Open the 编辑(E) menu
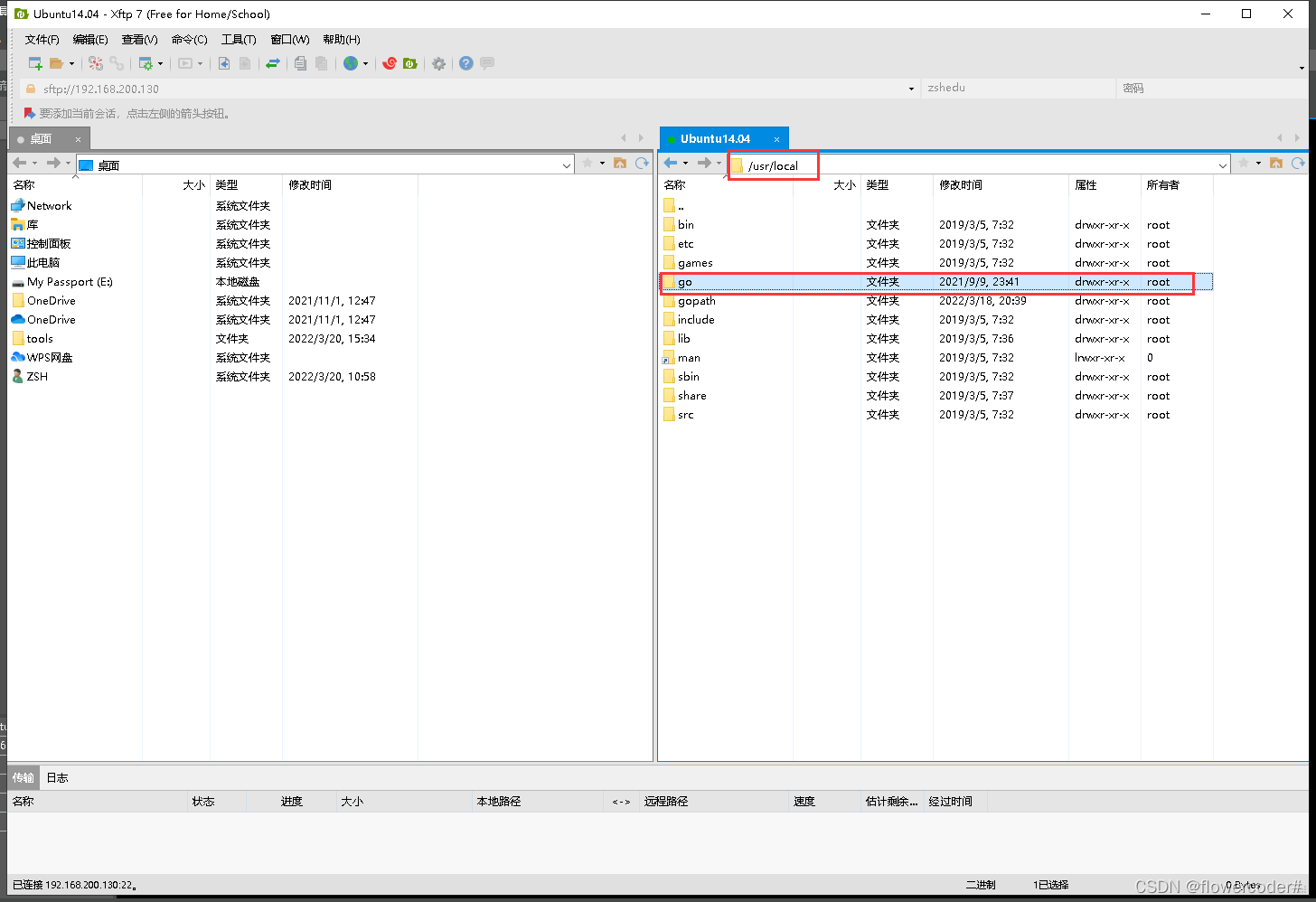1316x902 pixels. (90, 40)
